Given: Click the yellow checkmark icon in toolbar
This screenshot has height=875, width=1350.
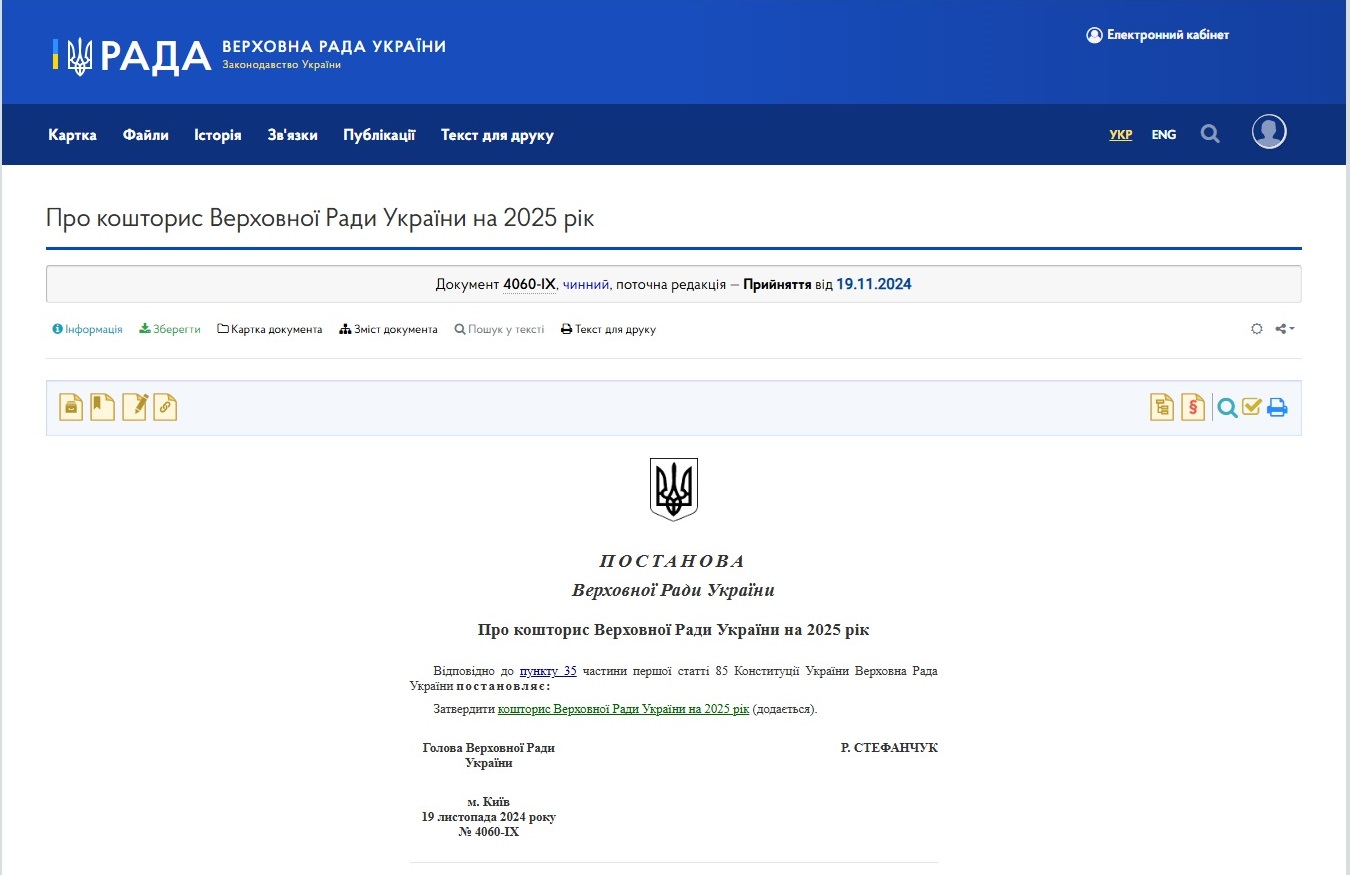Looking at the screenshot, I should point(1251,407).
